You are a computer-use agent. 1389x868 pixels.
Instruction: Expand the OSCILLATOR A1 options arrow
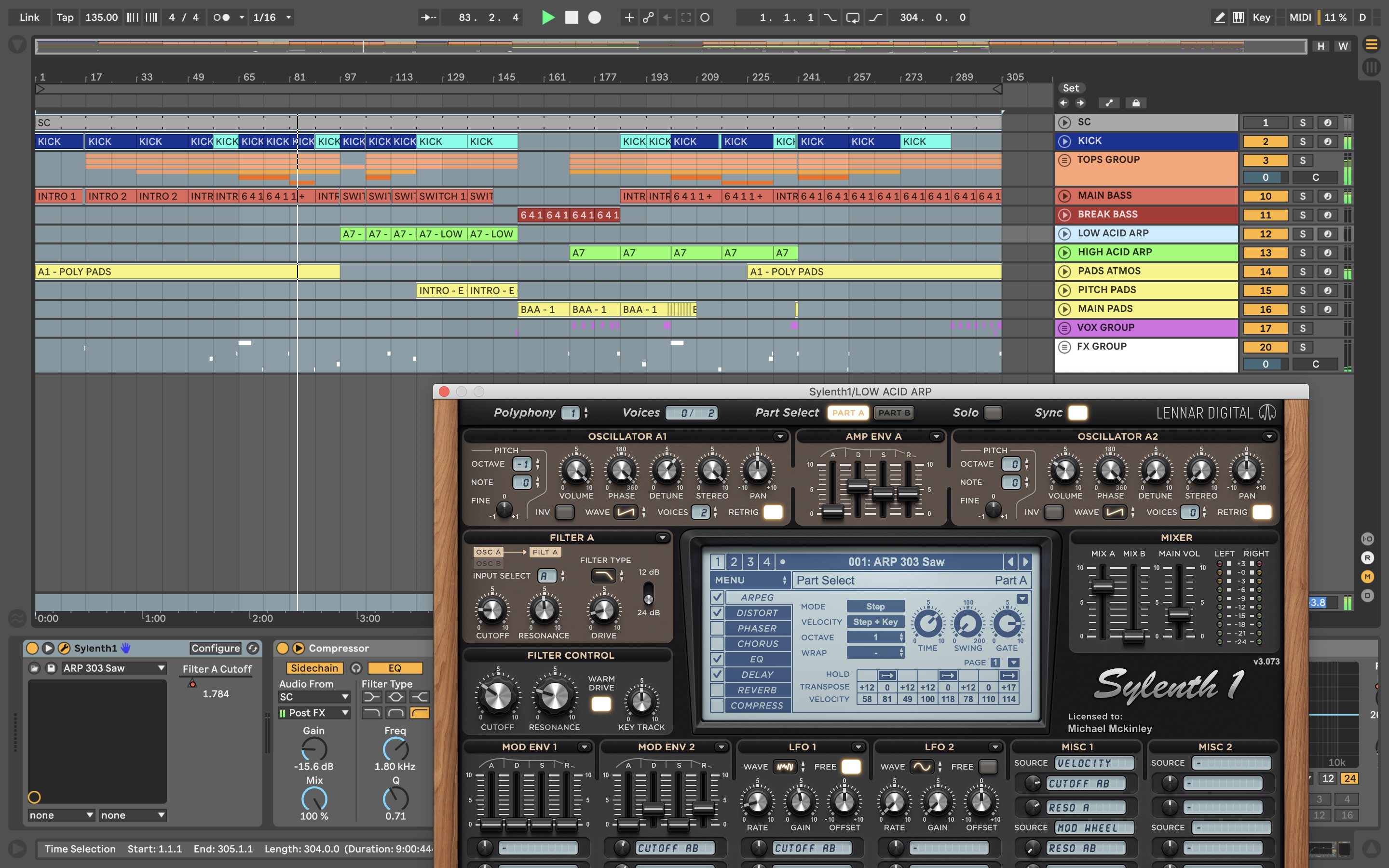[779, 437]
